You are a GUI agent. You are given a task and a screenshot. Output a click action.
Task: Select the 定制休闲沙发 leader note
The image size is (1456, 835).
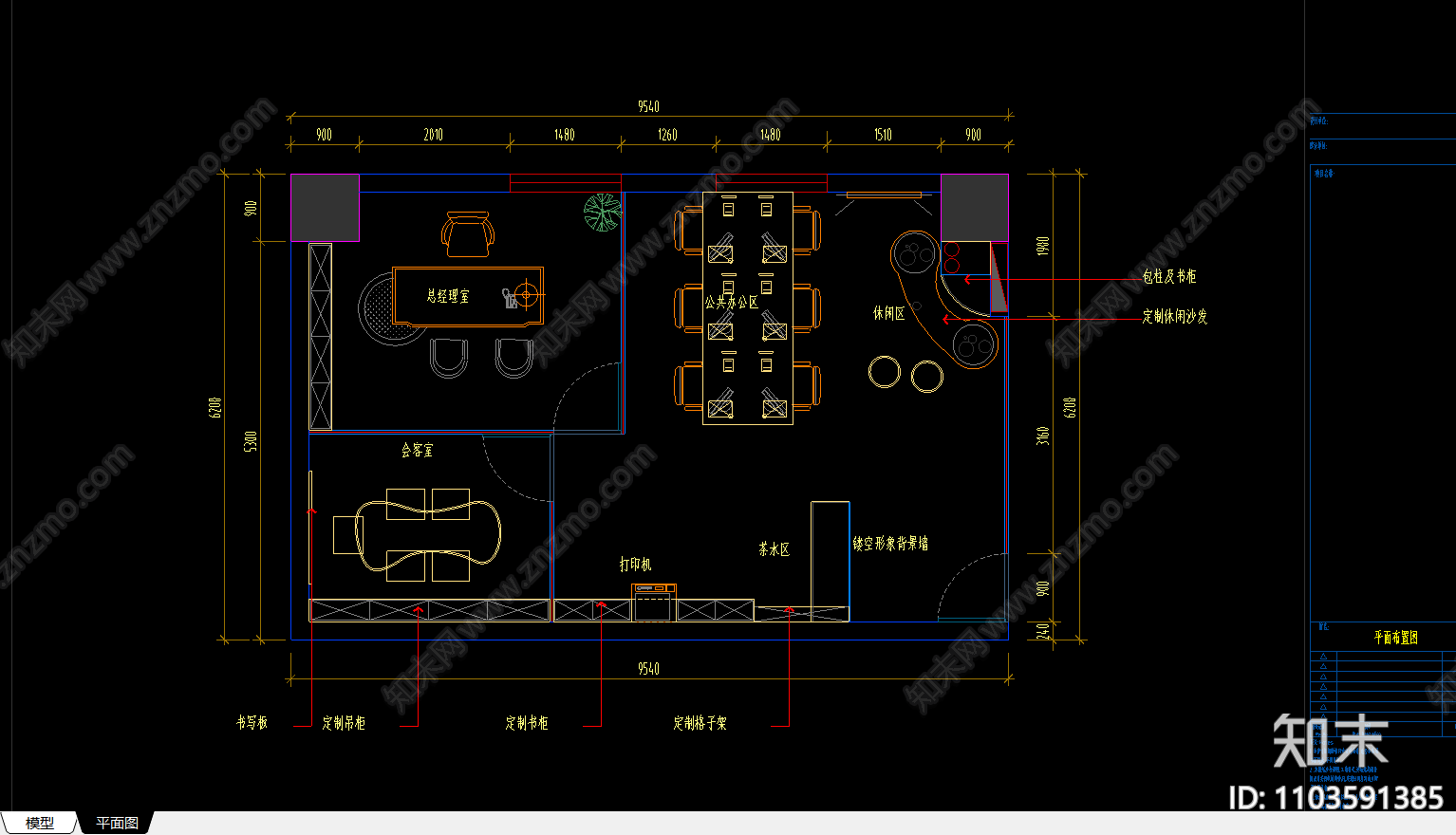pos(1175,316)
